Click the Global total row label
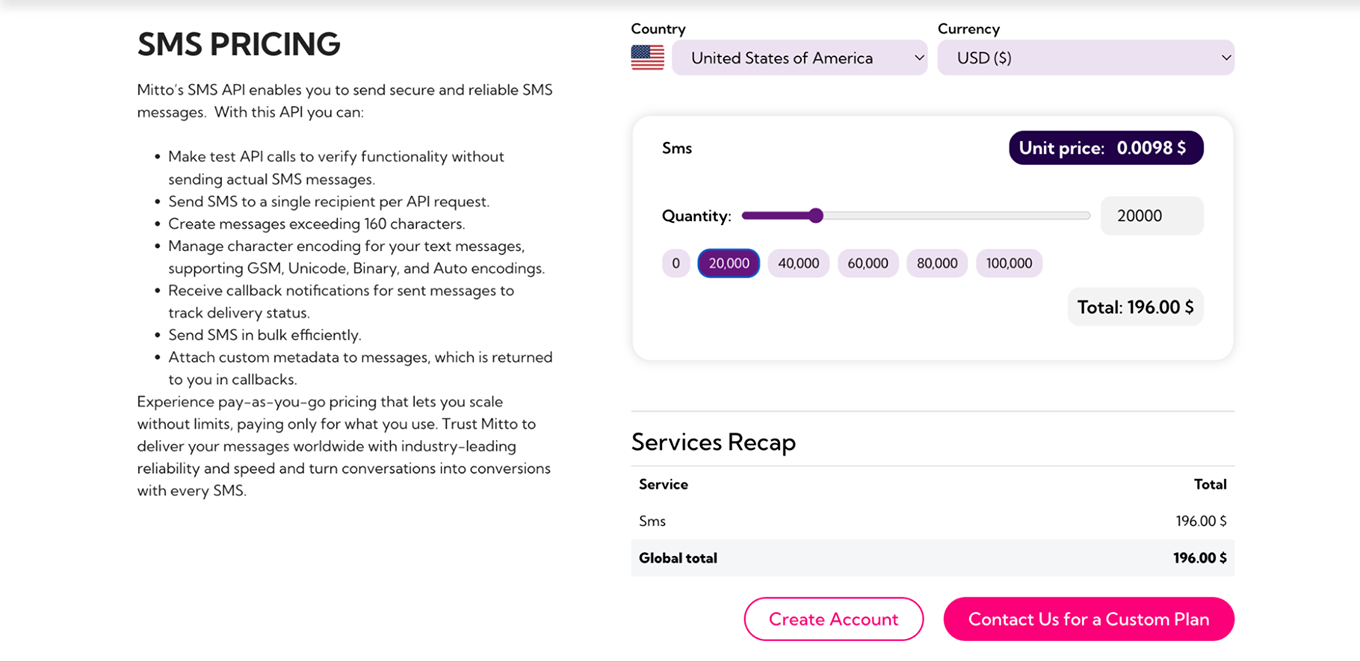 (x=678, y=558)
